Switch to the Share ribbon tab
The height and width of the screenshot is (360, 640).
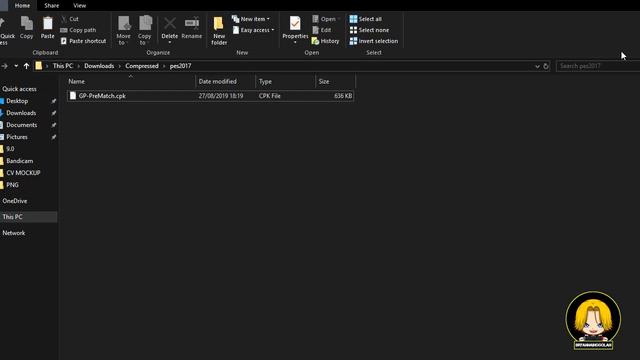click(x=51, y=5)
